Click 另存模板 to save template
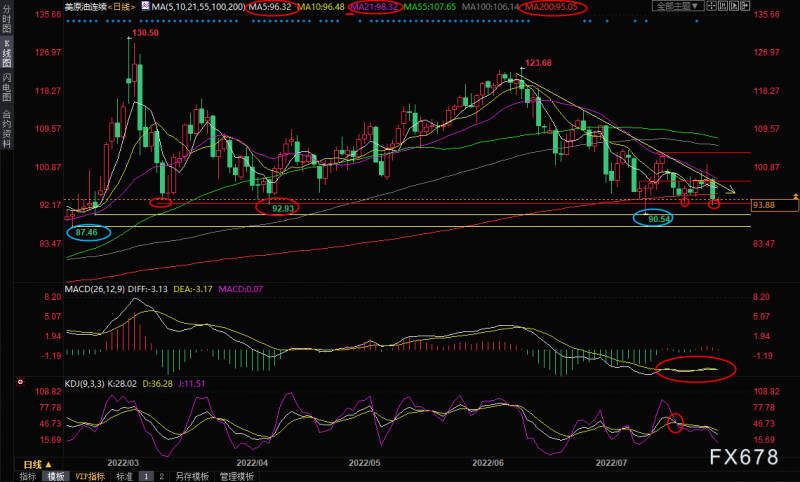Screen dimensions: 800x482 192,476
